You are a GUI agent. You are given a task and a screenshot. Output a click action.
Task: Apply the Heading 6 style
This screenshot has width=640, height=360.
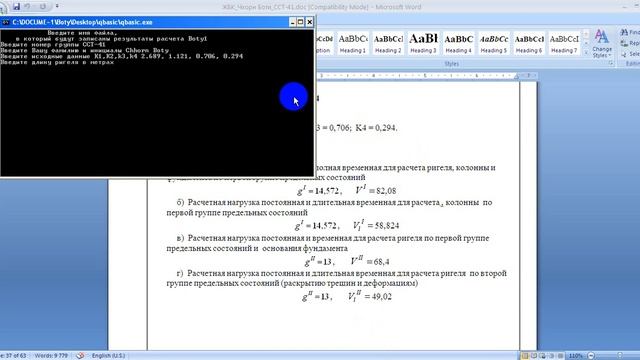tap(529, 43)
